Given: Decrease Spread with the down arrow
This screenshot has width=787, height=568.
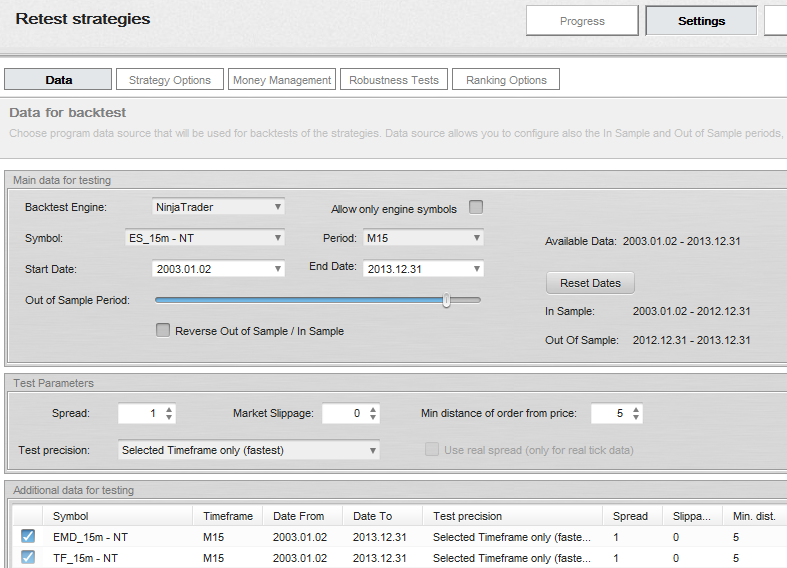Looking at the screenshot, I should tap(169, 417).
